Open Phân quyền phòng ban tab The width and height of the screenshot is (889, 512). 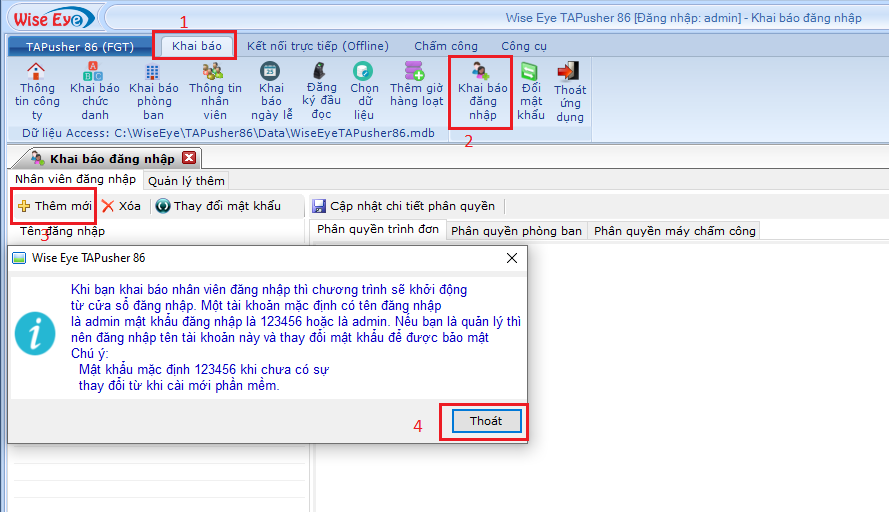(x=516, y=231)
